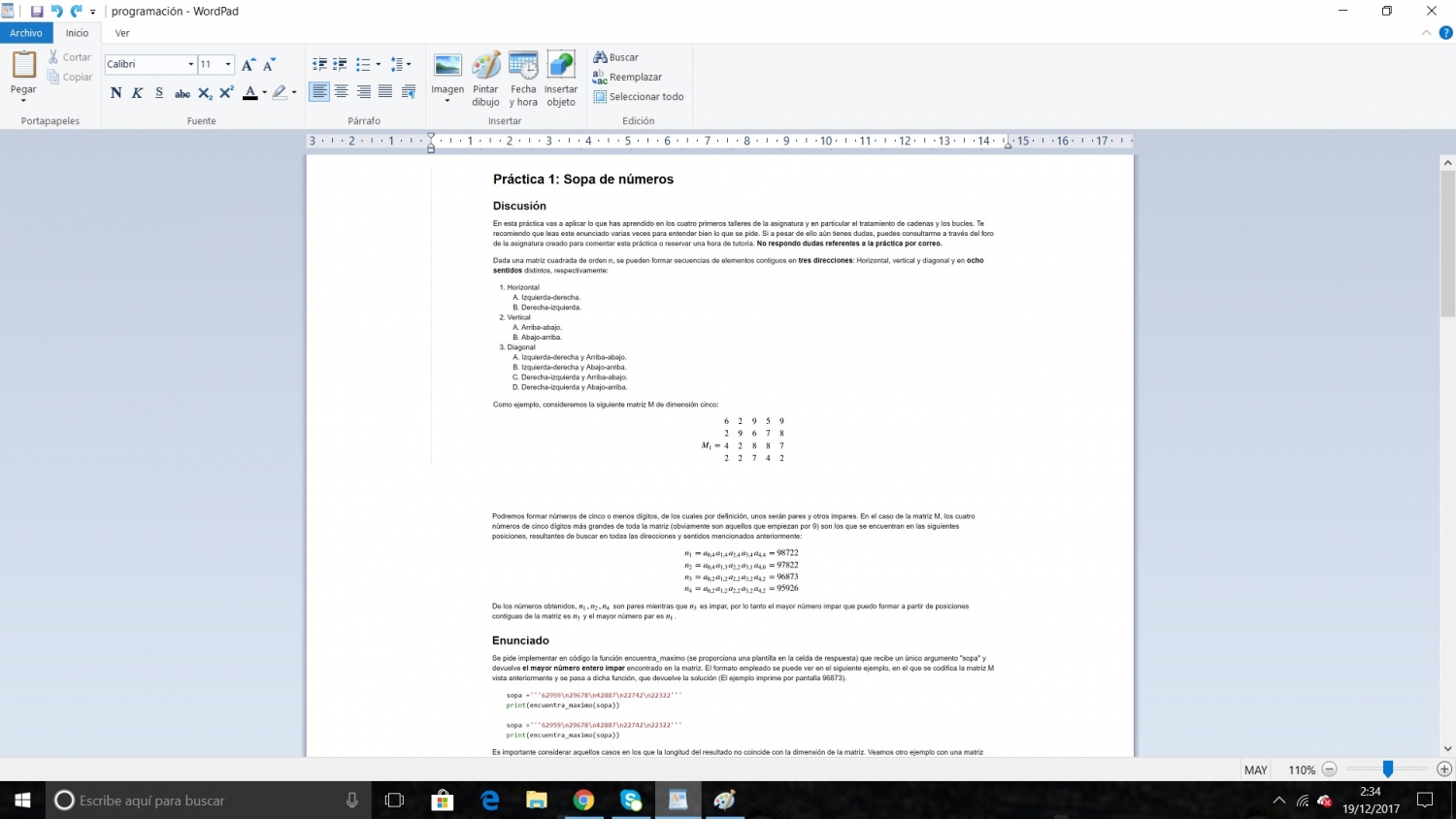The image size is (1456, 819).
Task: Open the Action Center notifications icon
Action: click(x=1425, y=801)
